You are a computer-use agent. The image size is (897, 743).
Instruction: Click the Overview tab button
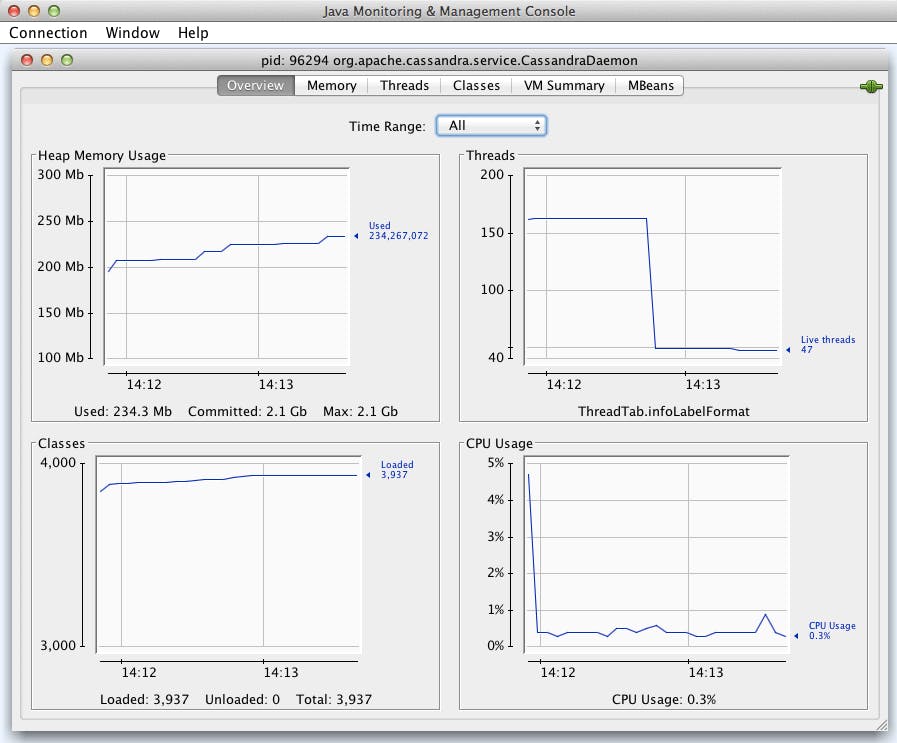[x=255, y=86]
